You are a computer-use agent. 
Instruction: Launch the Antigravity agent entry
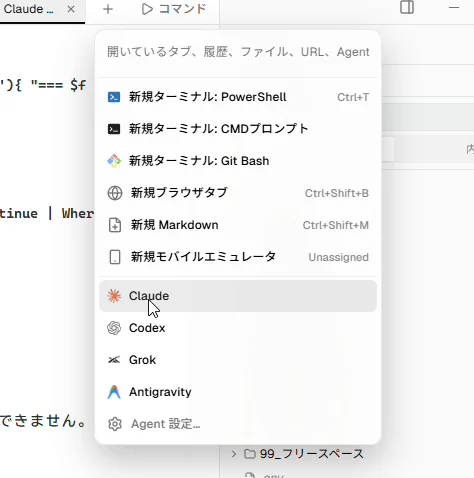click(238, 392)
